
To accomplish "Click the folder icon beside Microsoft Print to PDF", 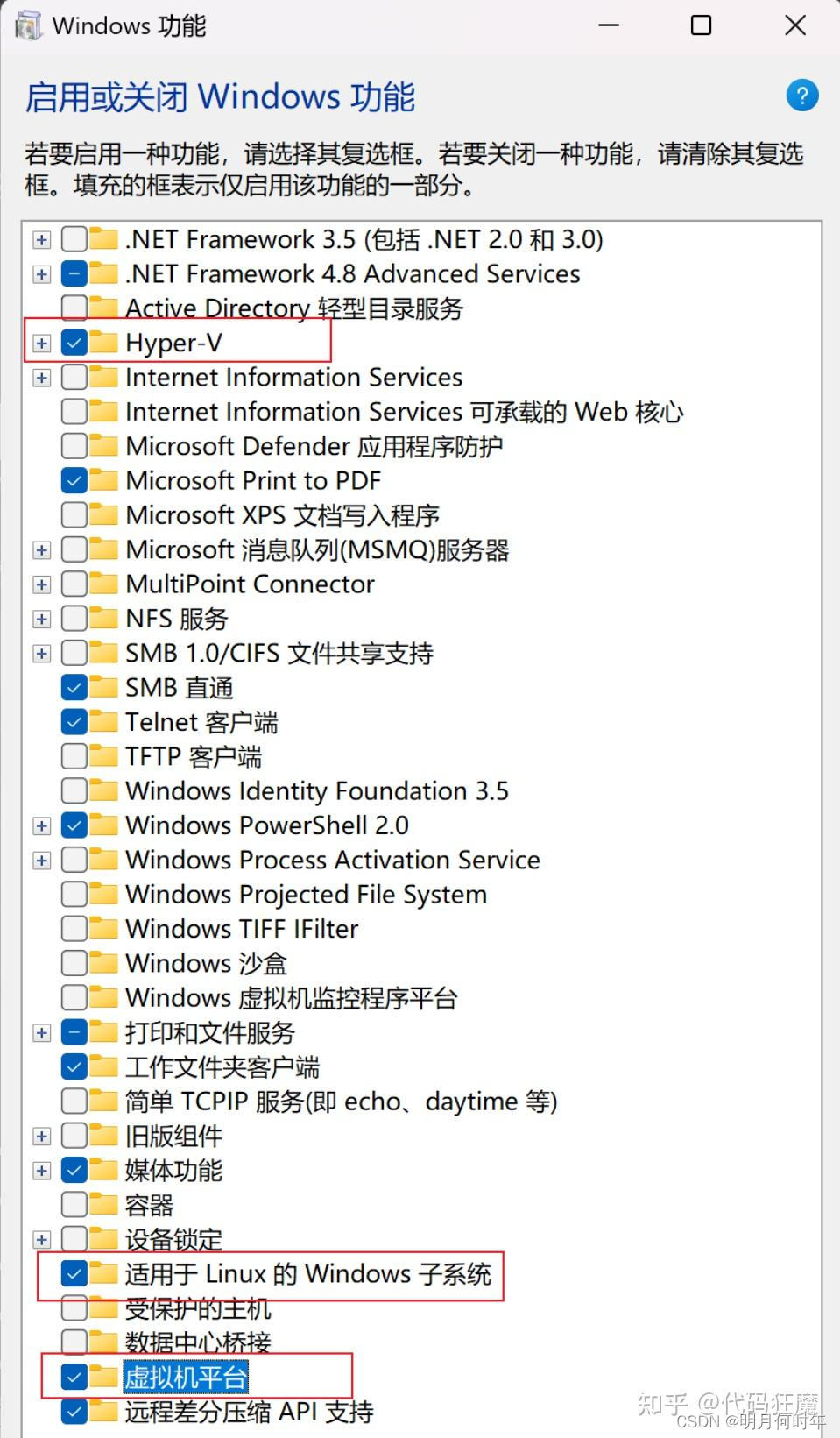I will click(102, 480).
